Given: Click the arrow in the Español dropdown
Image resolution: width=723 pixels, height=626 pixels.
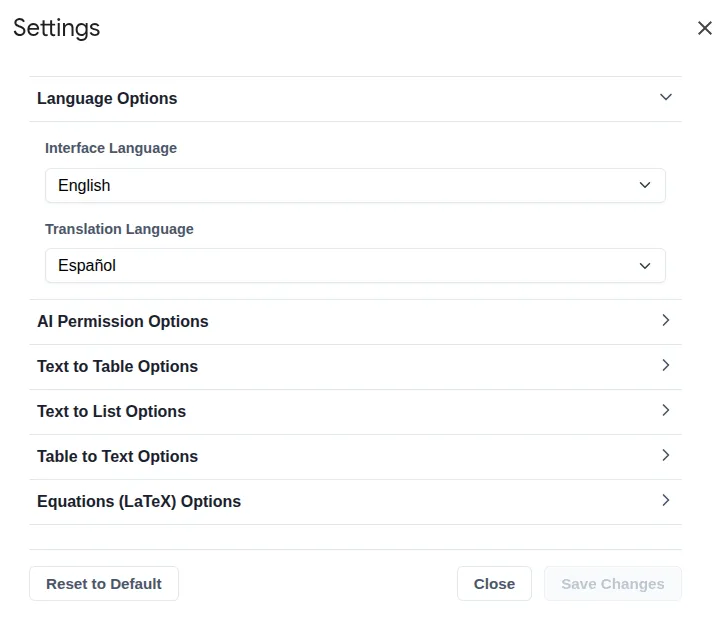Looking at the screenshot, I should pos(645,266).
